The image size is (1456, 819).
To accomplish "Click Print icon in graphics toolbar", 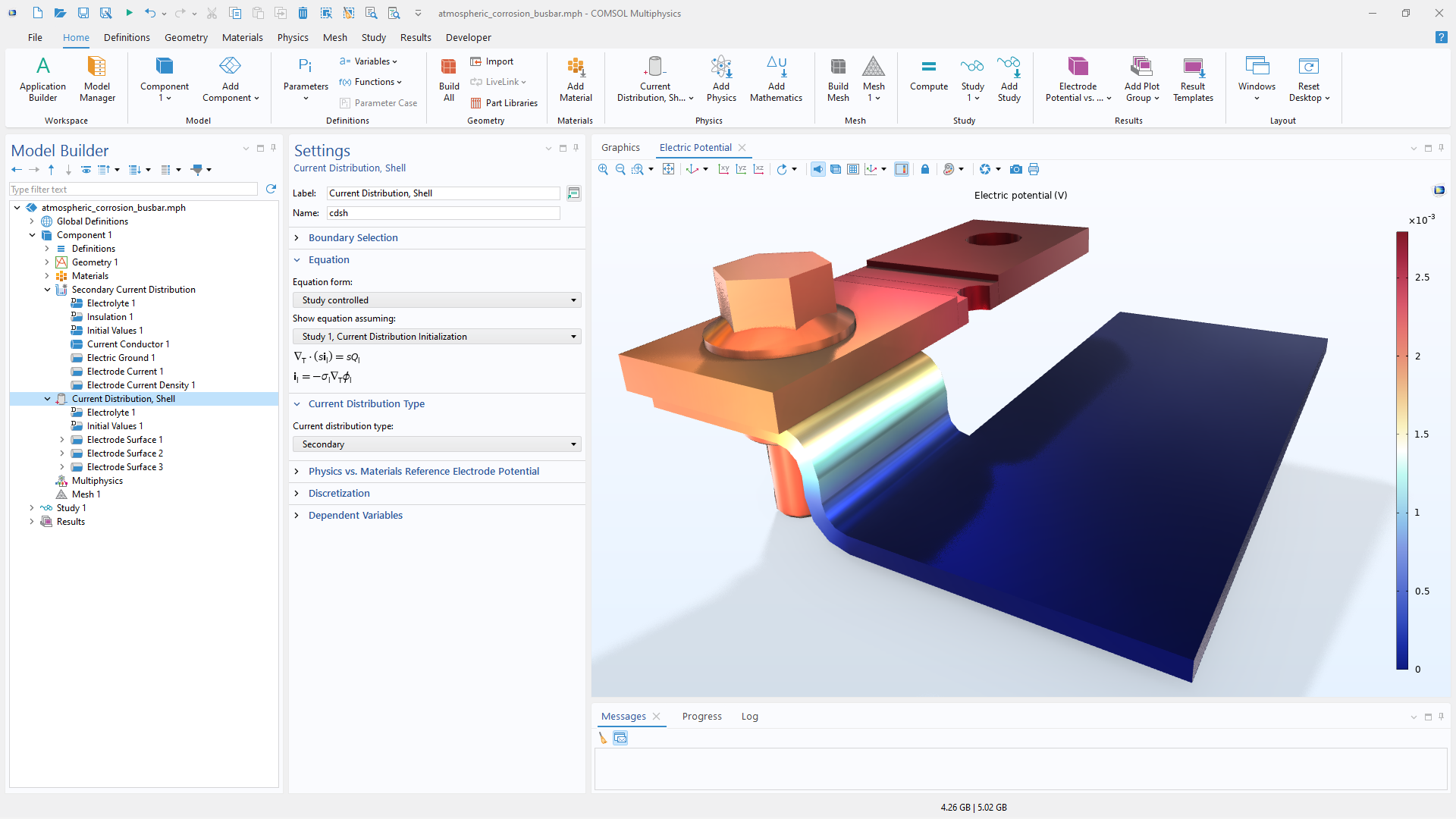I will [1034, 169].
